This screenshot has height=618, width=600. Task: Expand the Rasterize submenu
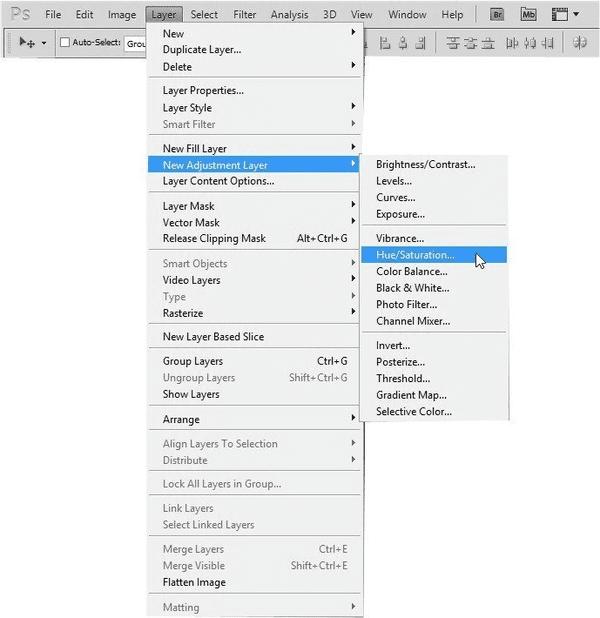(x=253, y=313)
